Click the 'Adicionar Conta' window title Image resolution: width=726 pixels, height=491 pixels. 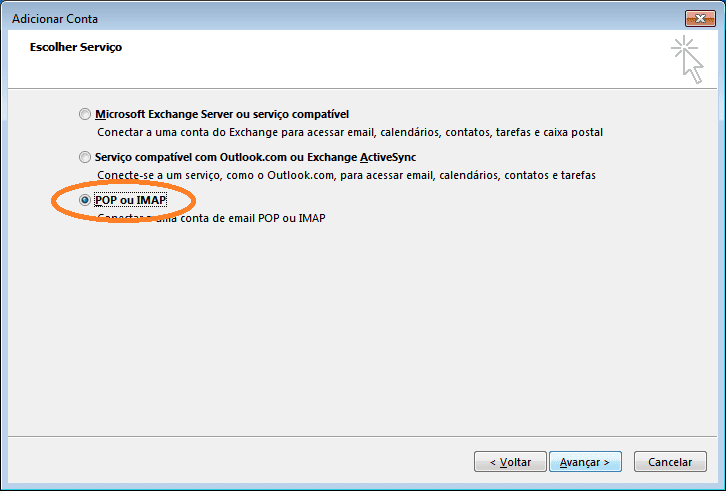(x=56, y=19)
